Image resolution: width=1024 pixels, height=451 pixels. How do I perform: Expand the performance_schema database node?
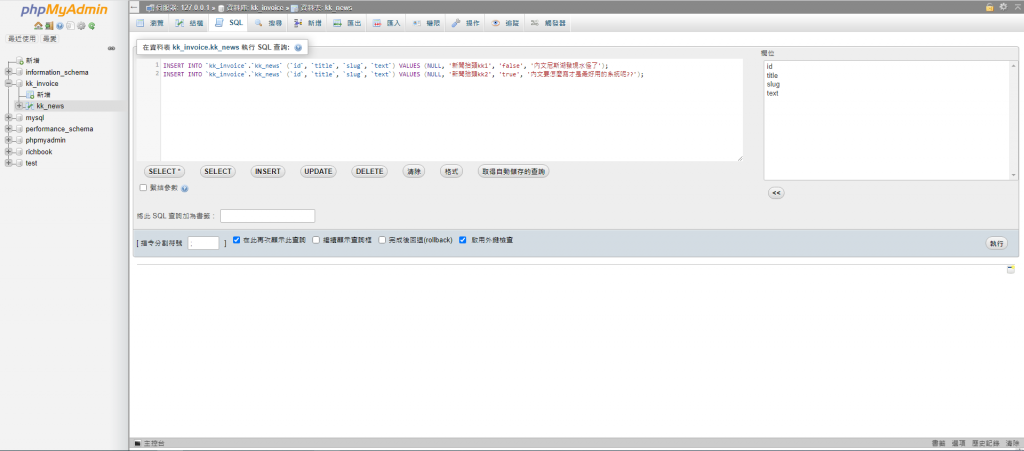tap(8, 129)
